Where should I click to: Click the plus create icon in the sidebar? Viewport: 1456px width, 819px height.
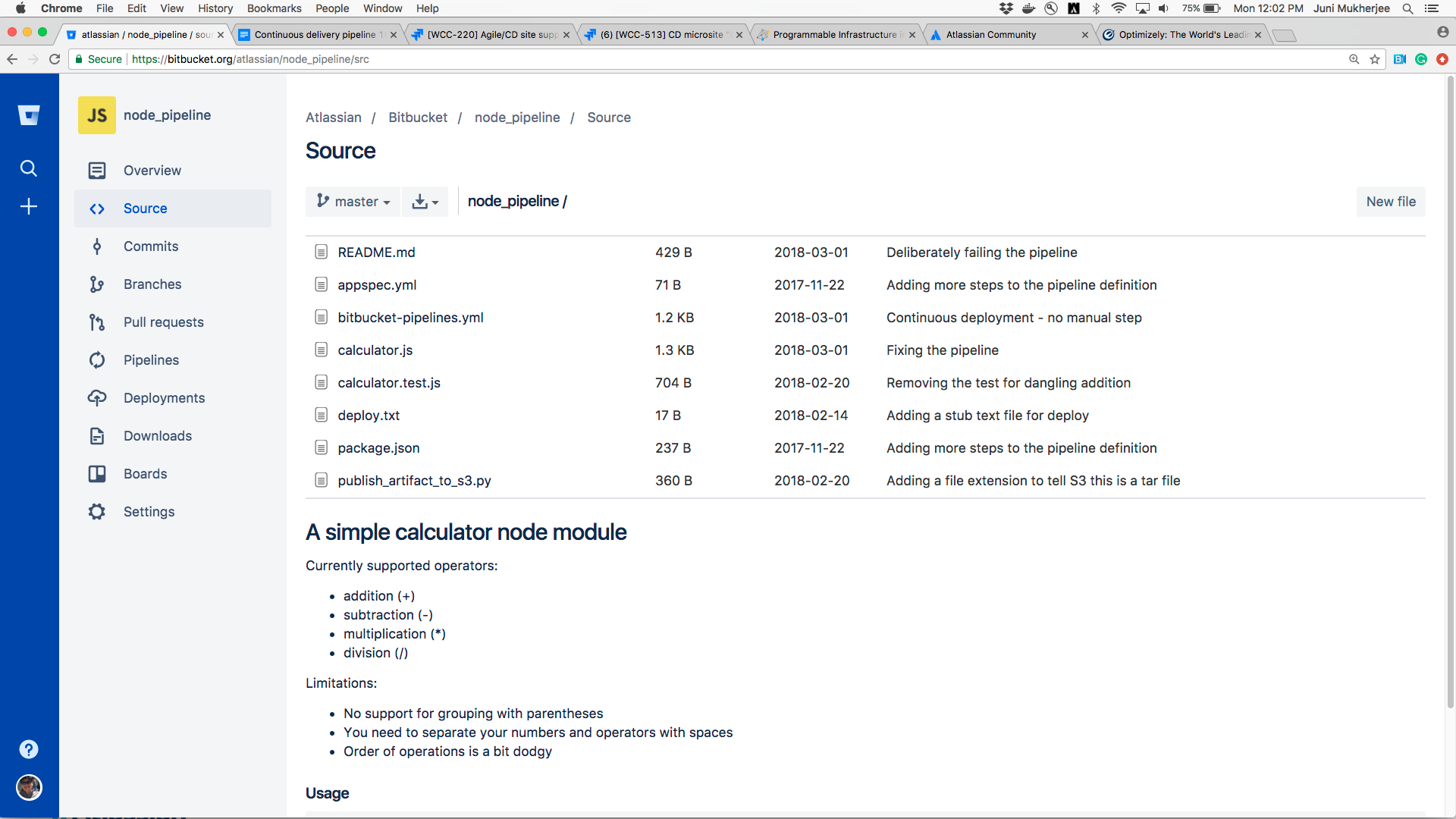coord(29,206)
